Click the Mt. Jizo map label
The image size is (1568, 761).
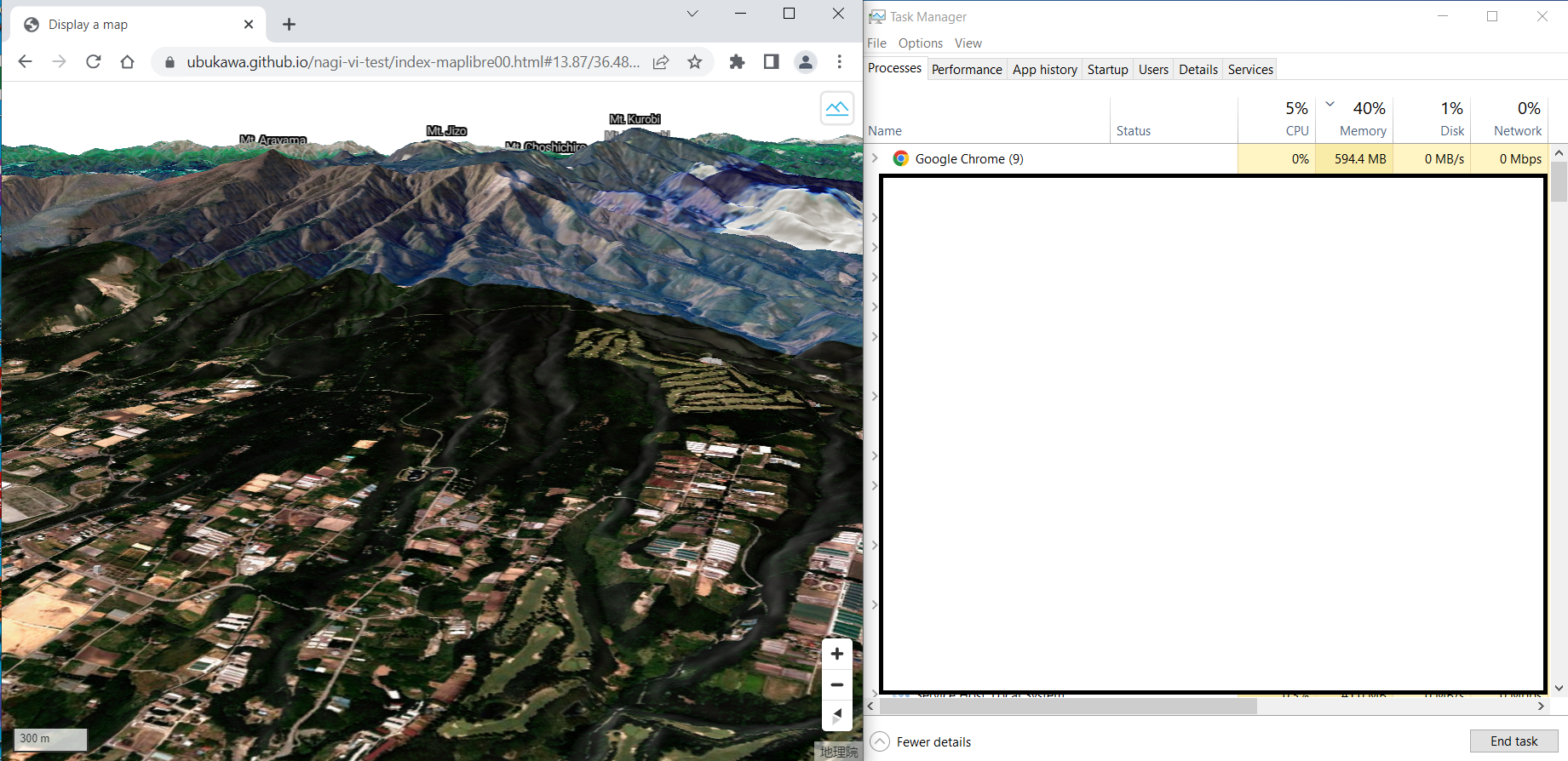click(x=447, y=130)
